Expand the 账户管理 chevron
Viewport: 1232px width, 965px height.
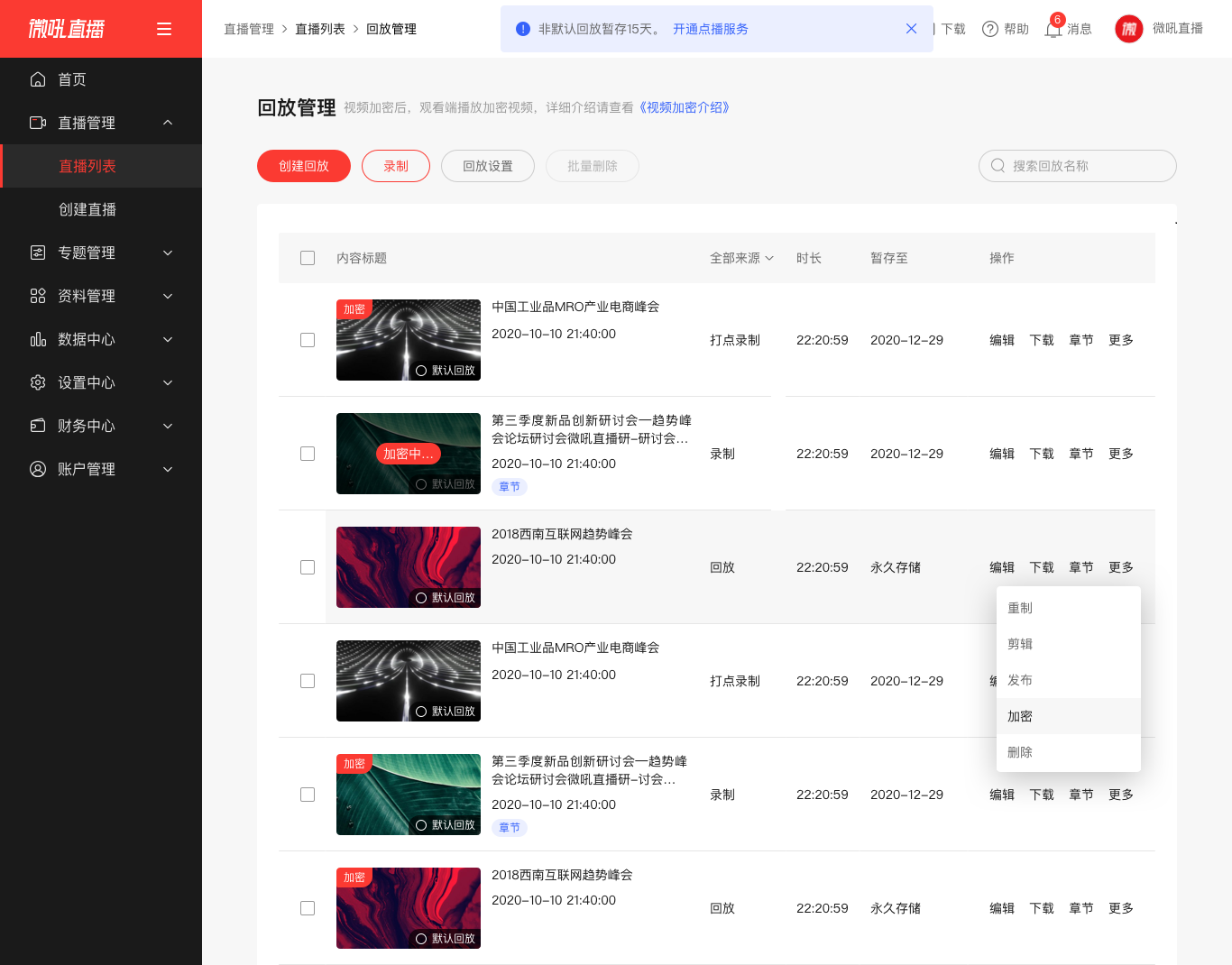click(x=168, y=469)
